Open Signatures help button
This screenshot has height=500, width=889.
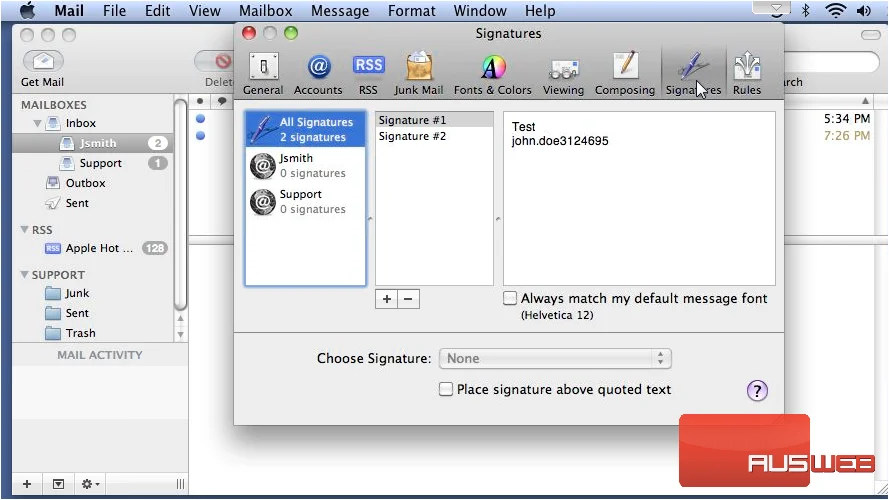coord(757,391)
